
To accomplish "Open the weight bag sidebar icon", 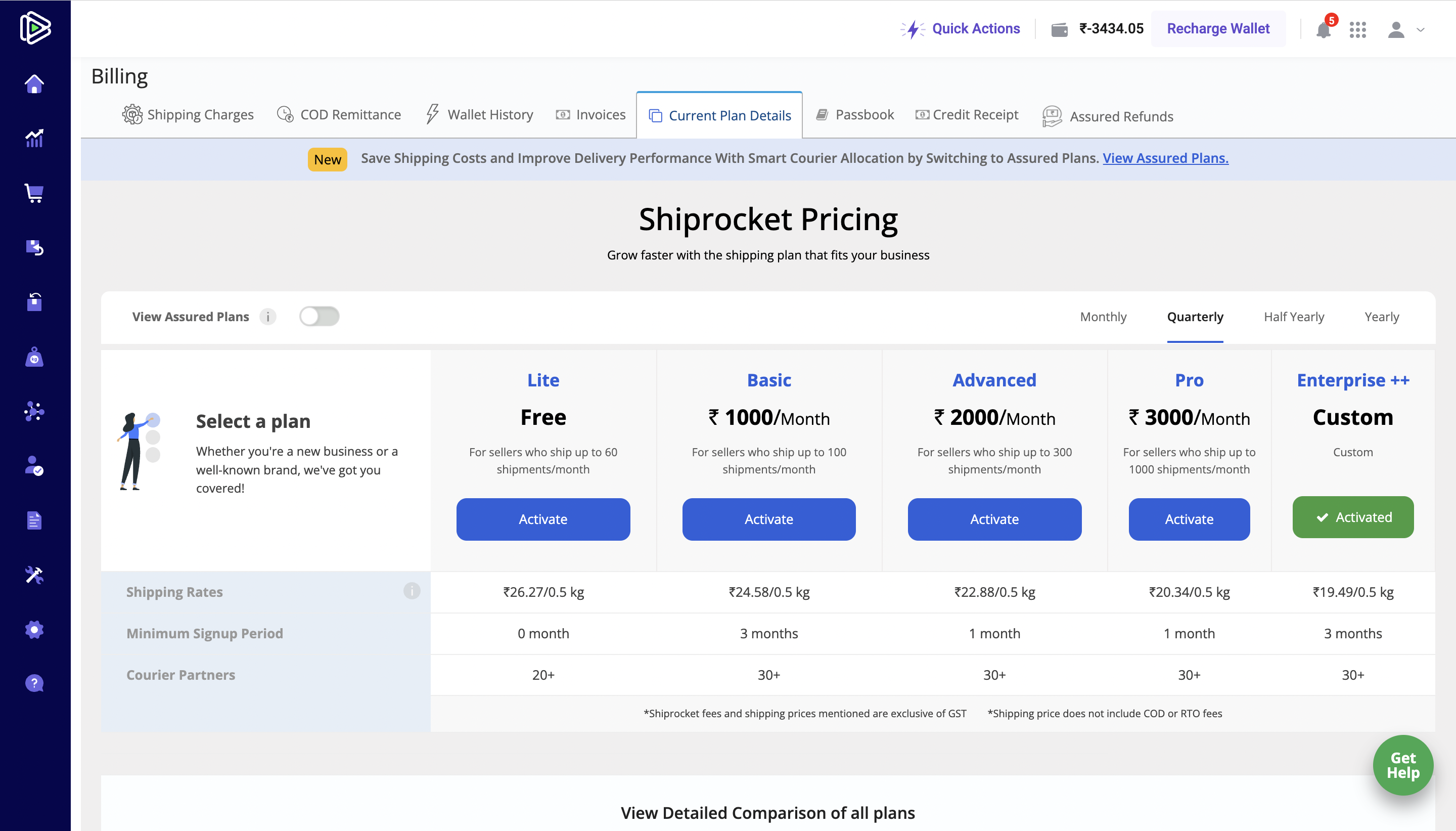I will pos(34,357).
